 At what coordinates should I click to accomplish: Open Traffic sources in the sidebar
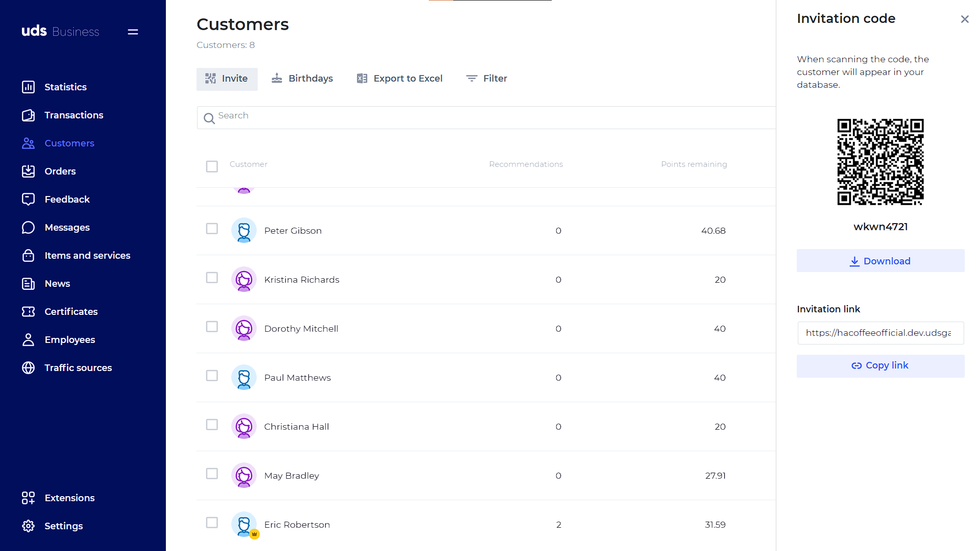pos(78,368)
